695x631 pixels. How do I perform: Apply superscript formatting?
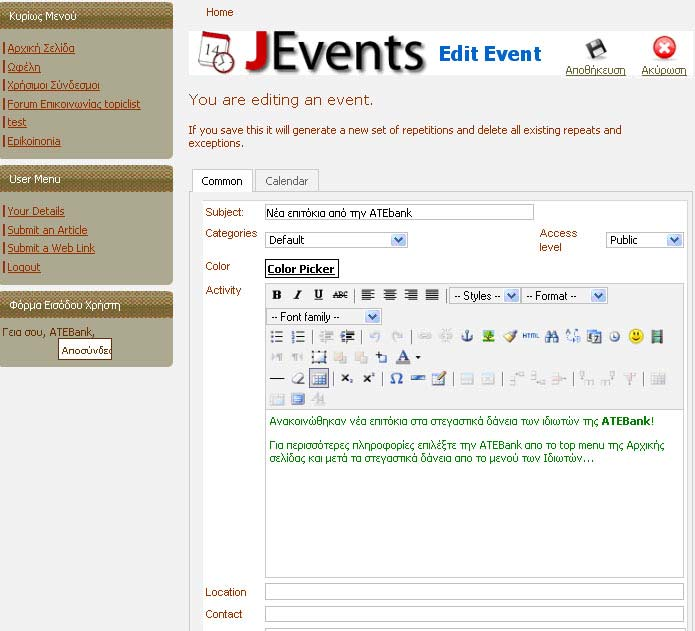[x=368, y=378]
